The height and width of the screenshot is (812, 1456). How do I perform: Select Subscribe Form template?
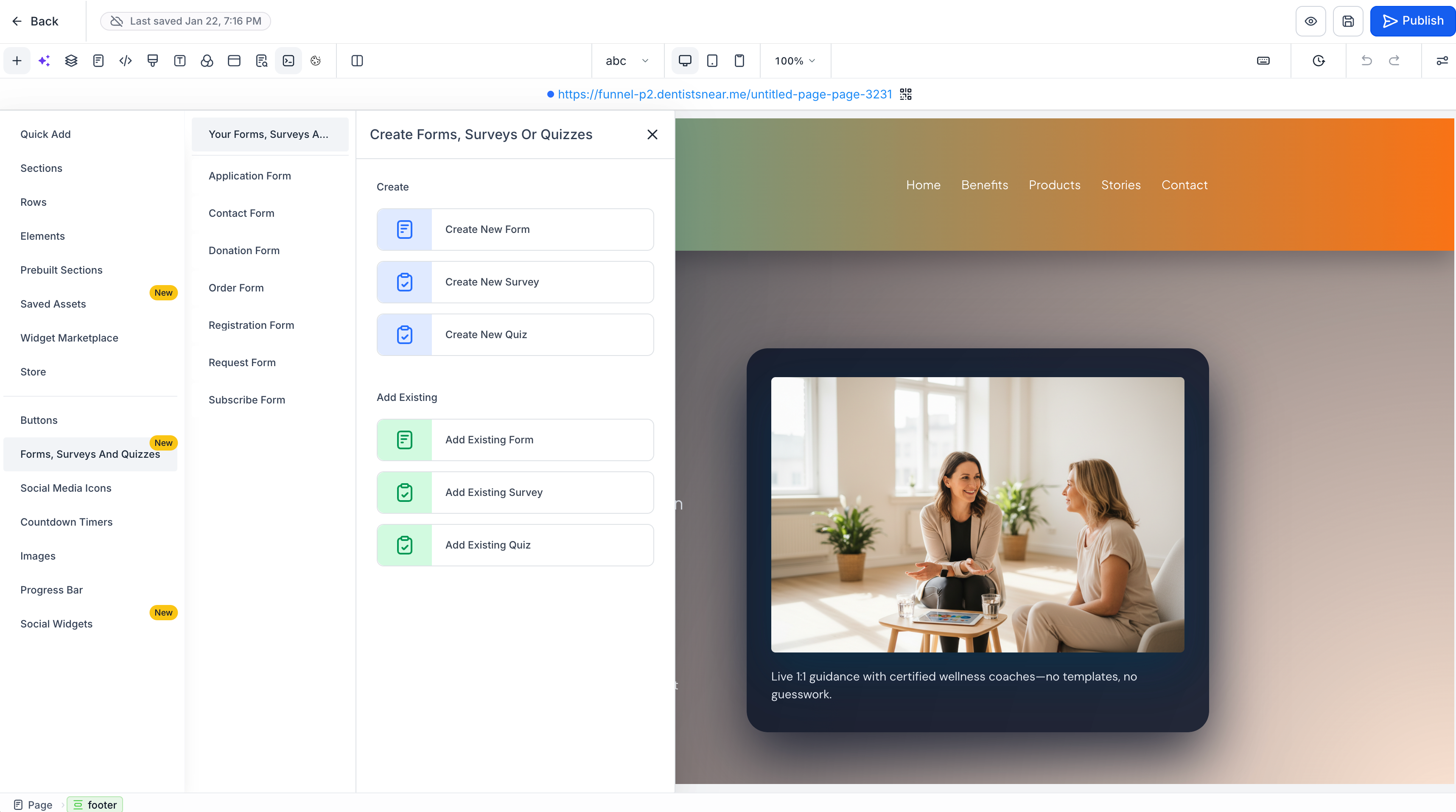tap(270, 400)
